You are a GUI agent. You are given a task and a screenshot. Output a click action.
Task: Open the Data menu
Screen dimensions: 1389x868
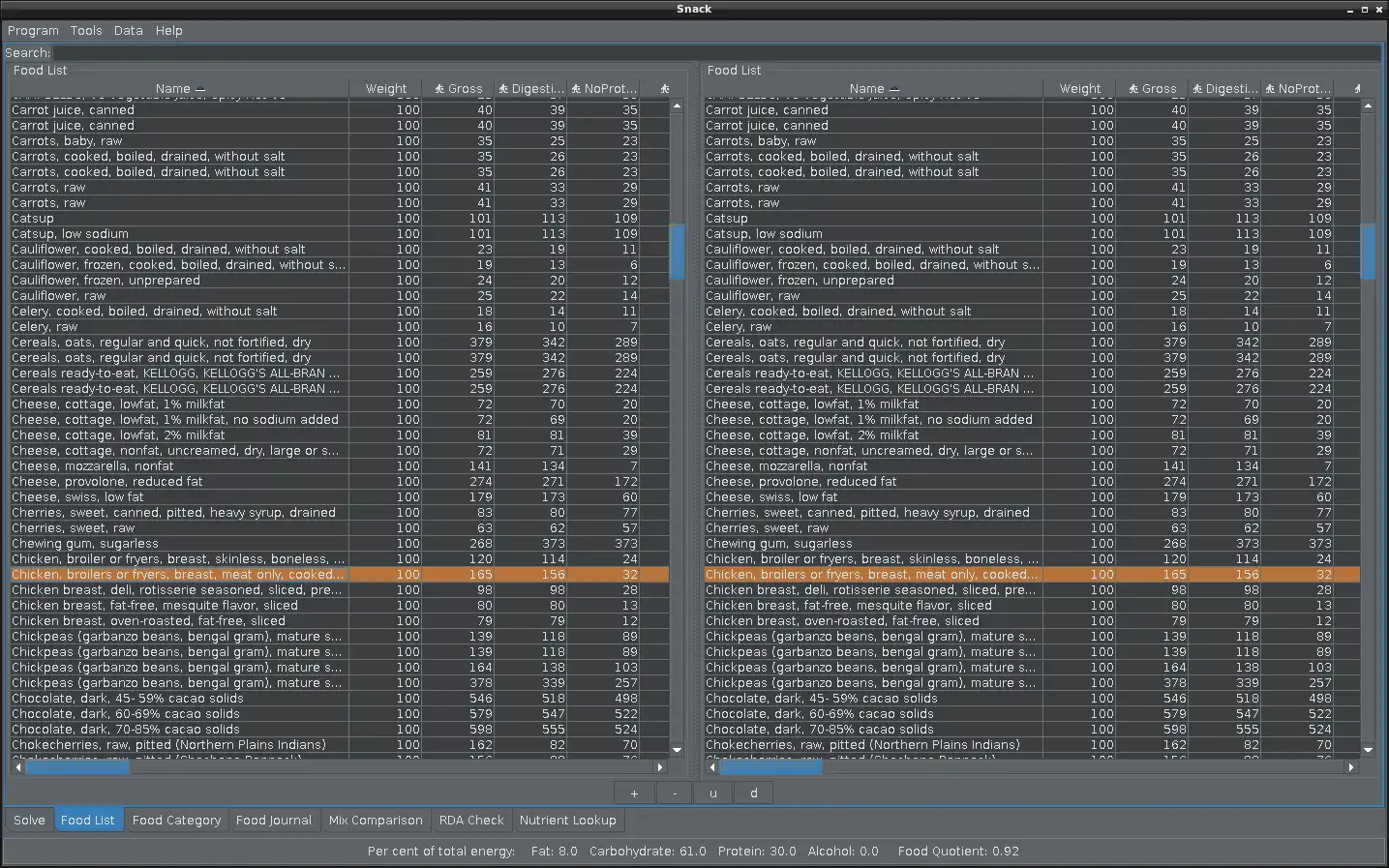(x=128, y=31)
